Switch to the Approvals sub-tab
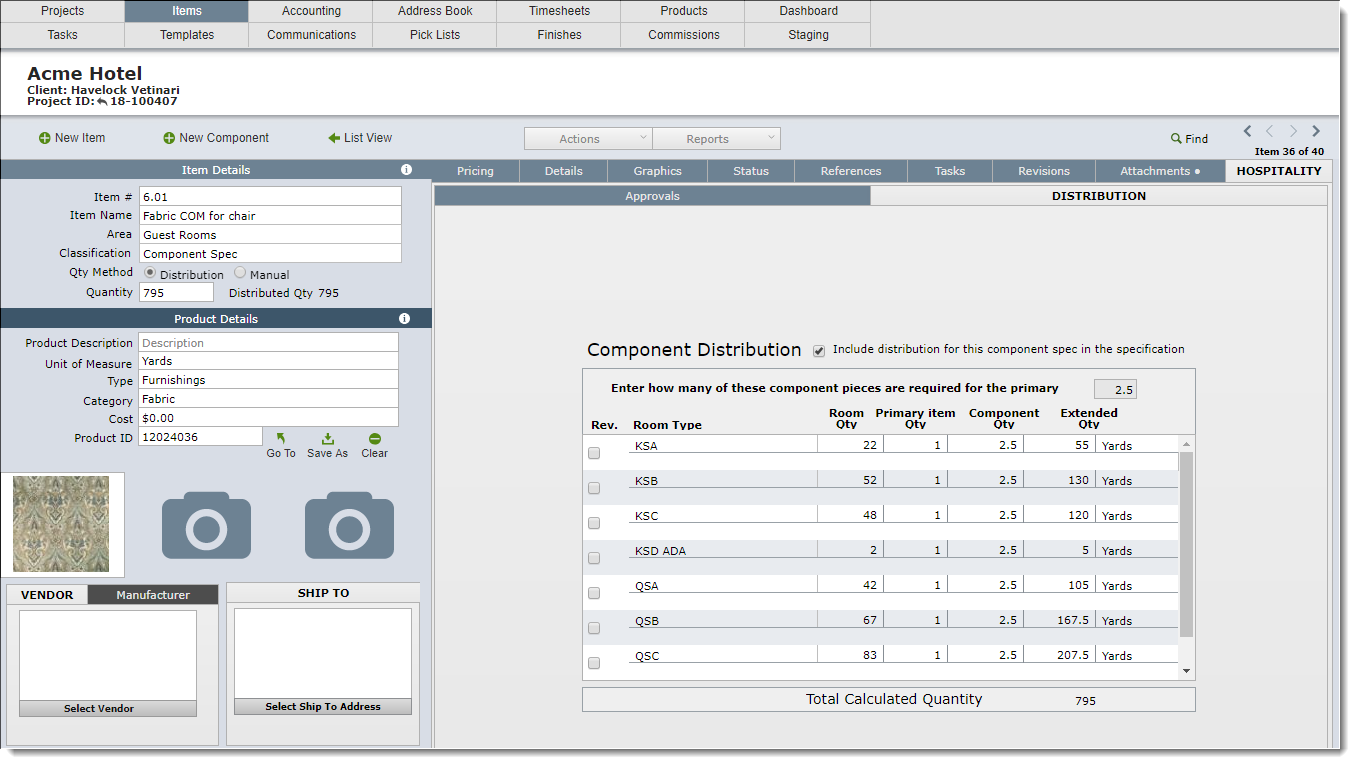The image size is (1355, 764). coord(652,196)
